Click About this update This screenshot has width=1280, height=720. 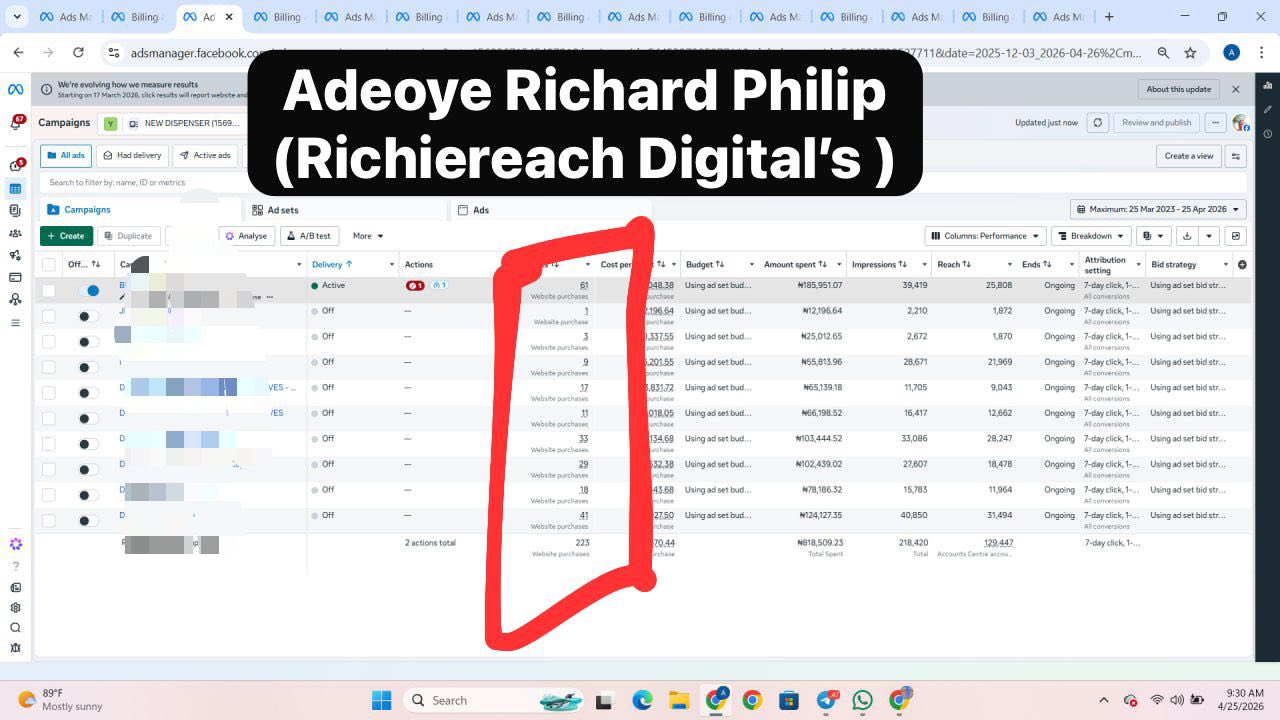1178,89
